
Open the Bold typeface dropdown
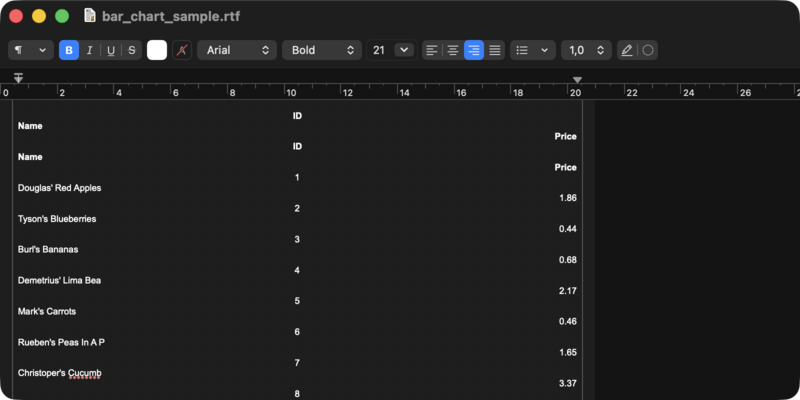click(322, 50)
